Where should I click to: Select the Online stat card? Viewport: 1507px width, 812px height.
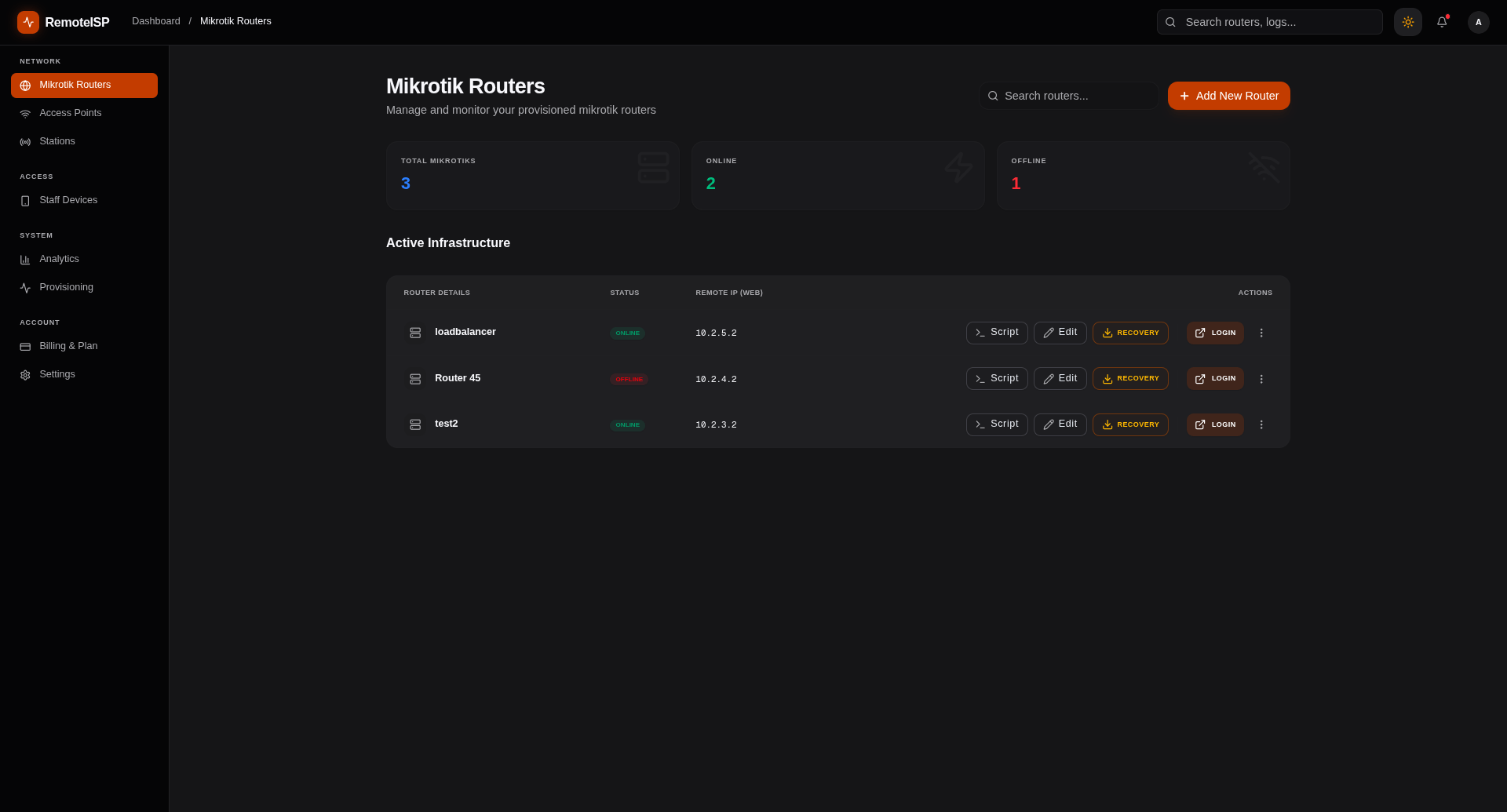pos(838,176)
